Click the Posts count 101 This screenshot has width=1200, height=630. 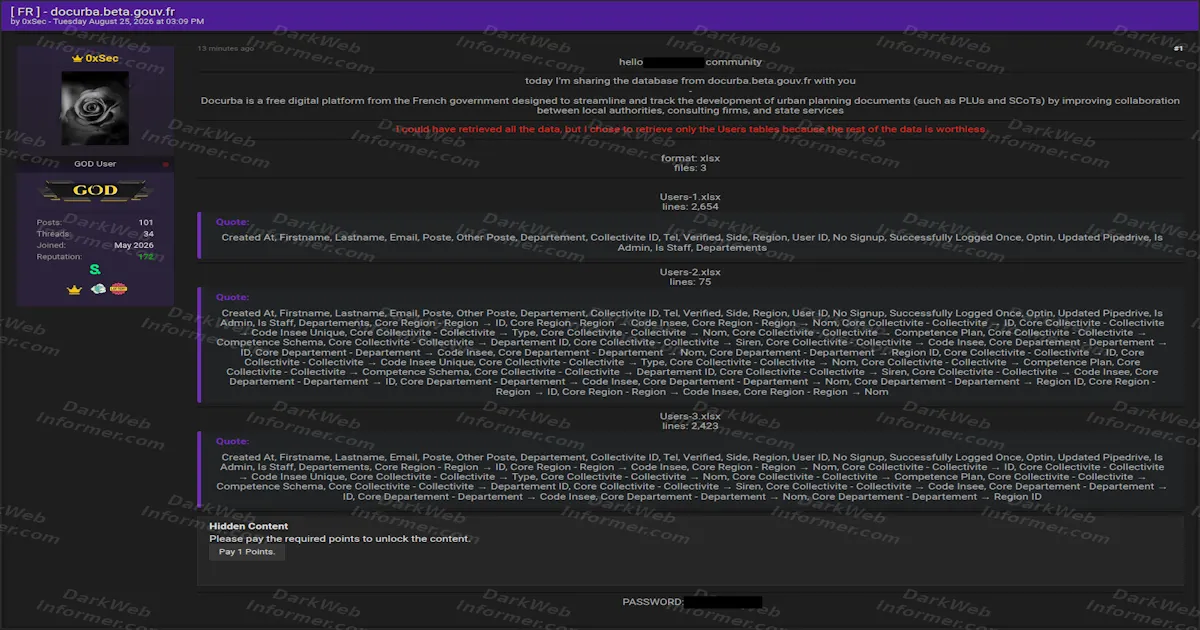point(146,222)
